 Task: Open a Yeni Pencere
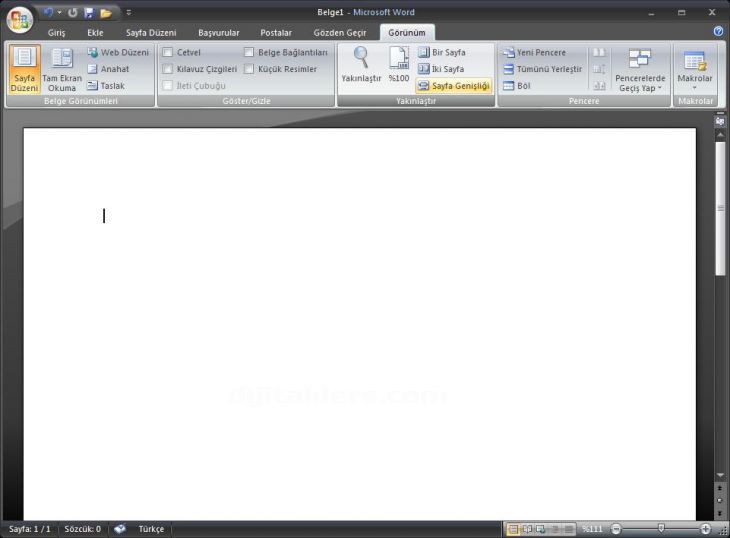click(534, 53)
